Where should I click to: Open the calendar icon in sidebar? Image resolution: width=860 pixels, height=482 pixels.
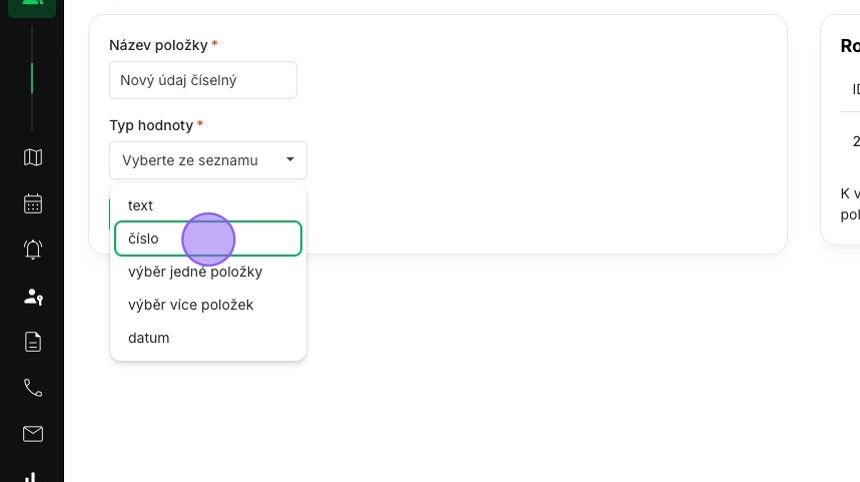tap(33, 203)
